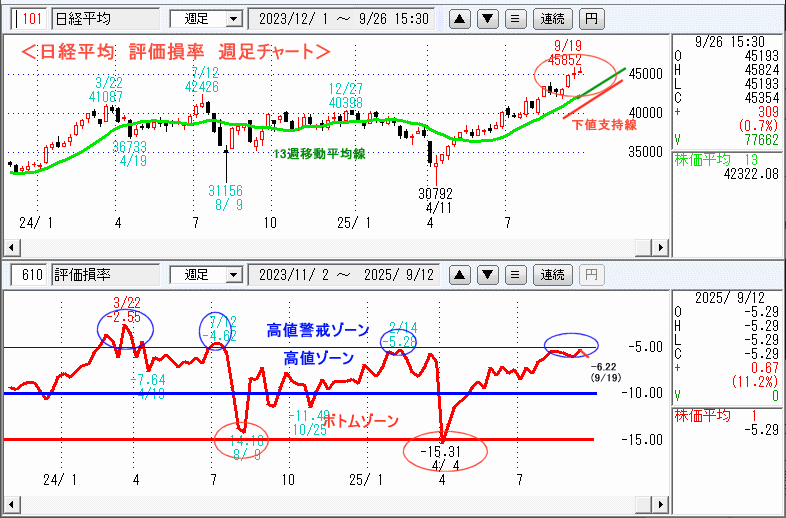Click left scroll arrow of top chart scrollbar
Screen dimensions: 786x518
click(x=12, y=247)
